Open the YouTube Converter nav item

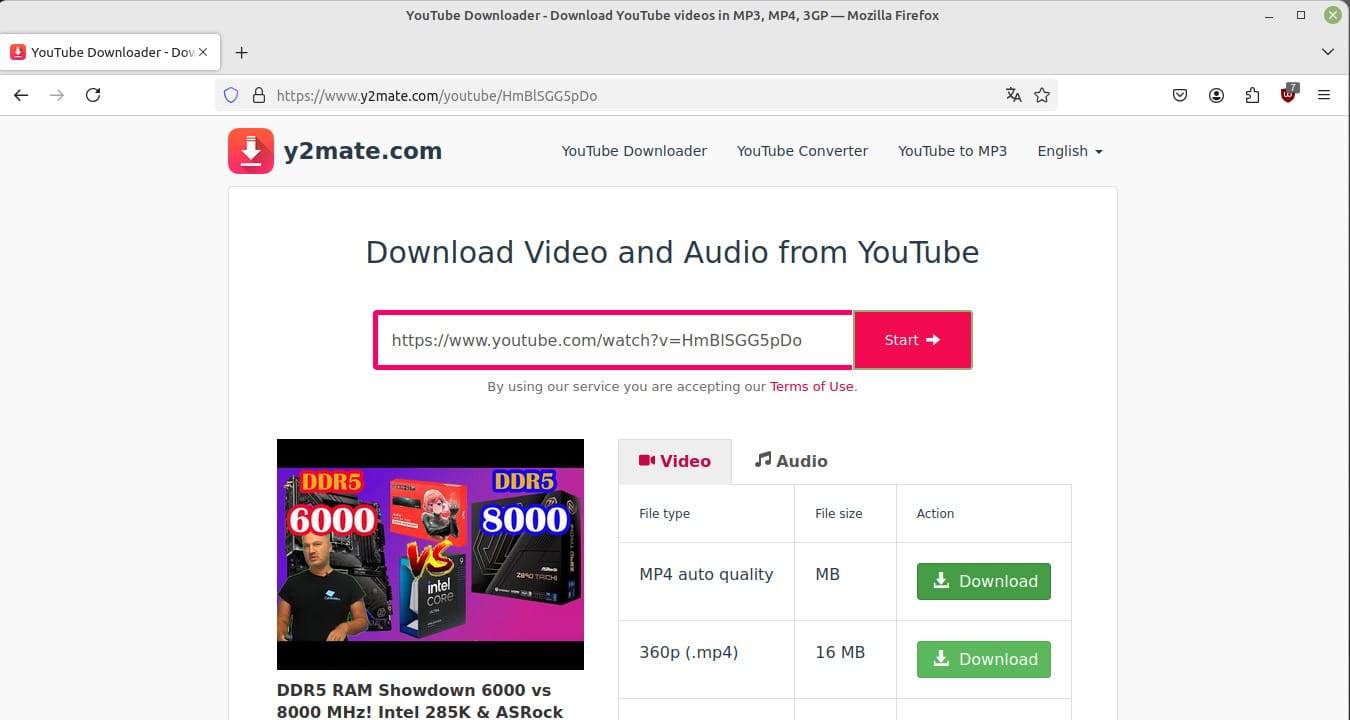pos(802,151)
